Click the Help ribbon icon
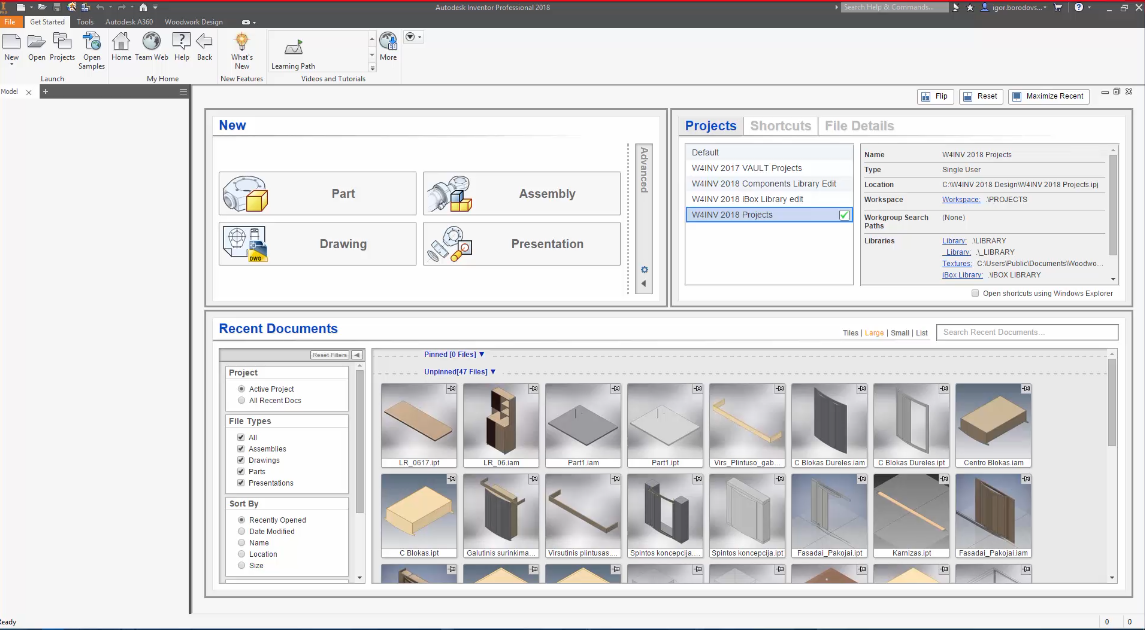Viewport: 1145px width, 630px height. [181, 42]
